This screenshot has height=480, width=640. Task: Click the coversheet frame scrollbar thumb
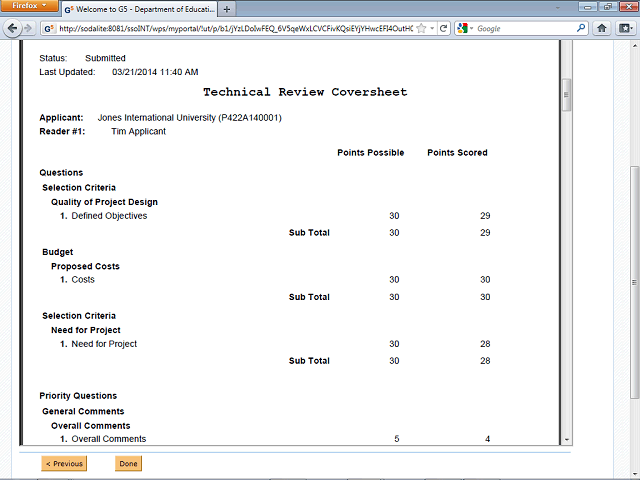(566, 95)
